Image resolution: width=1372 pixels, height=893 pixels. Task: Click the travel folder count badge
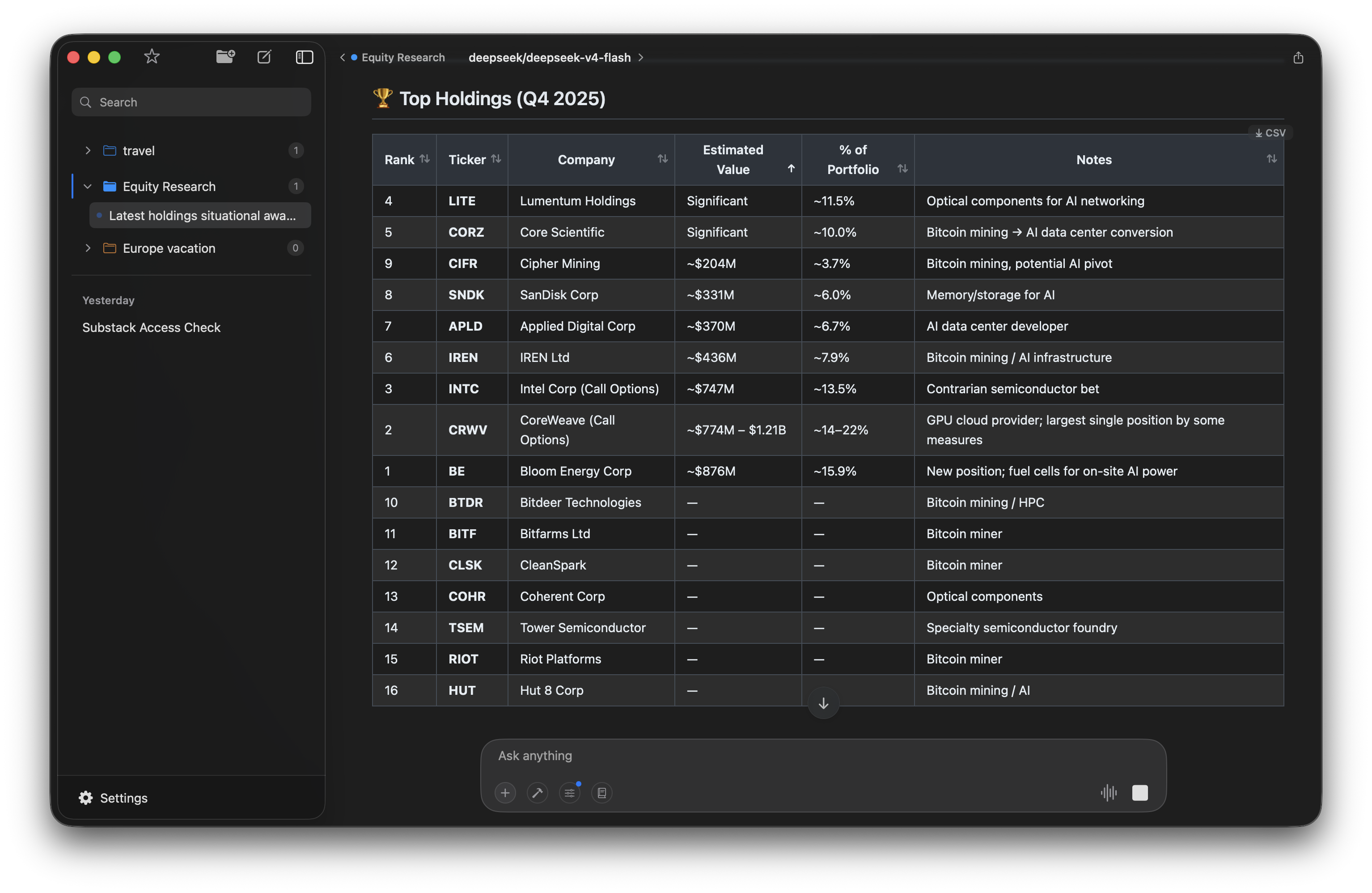tap(296, 151)
